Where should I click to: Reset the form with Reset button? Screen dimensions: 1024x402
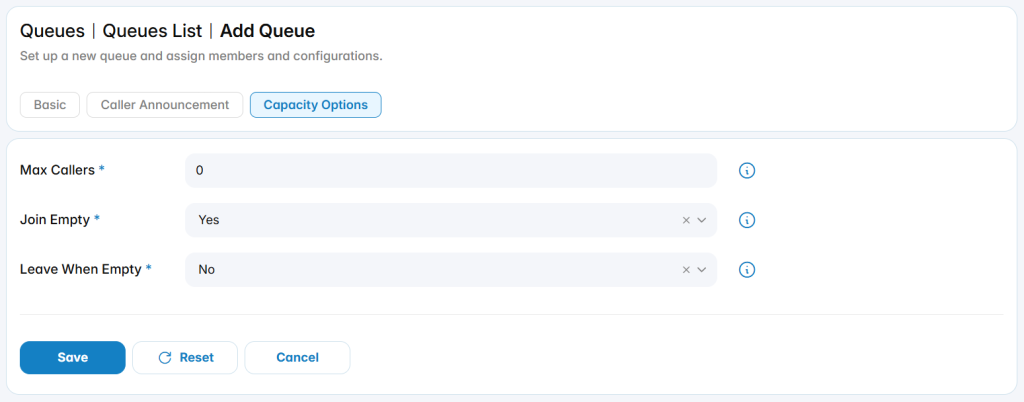185,358
